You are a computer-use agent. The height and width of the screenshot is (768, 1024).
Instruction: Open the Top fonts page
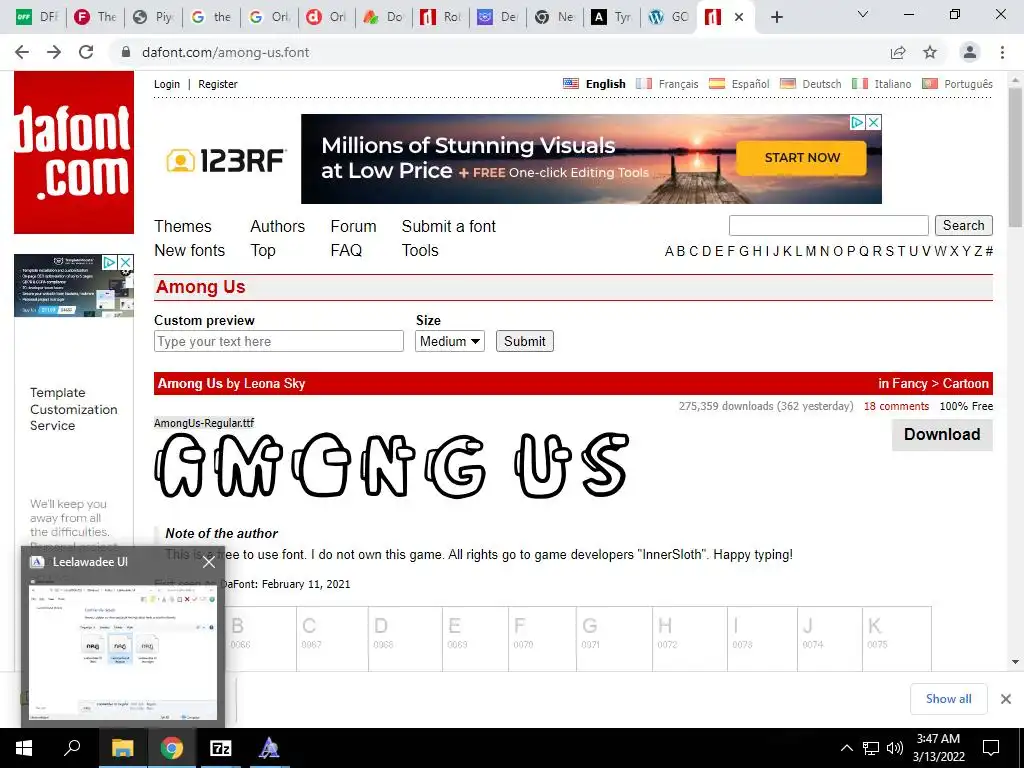(x=263, y=250)
